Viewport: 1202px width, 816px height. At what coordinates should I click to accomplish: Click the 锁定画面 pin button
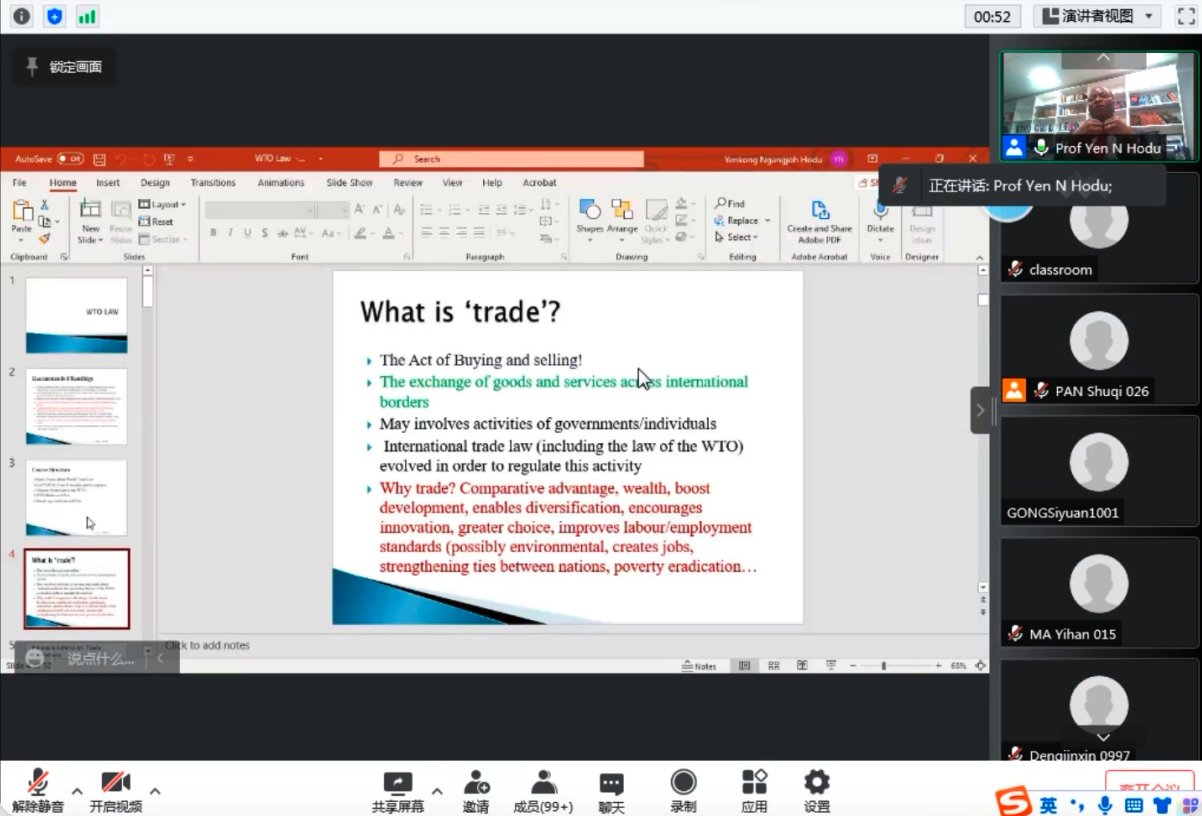click(63, 66)
